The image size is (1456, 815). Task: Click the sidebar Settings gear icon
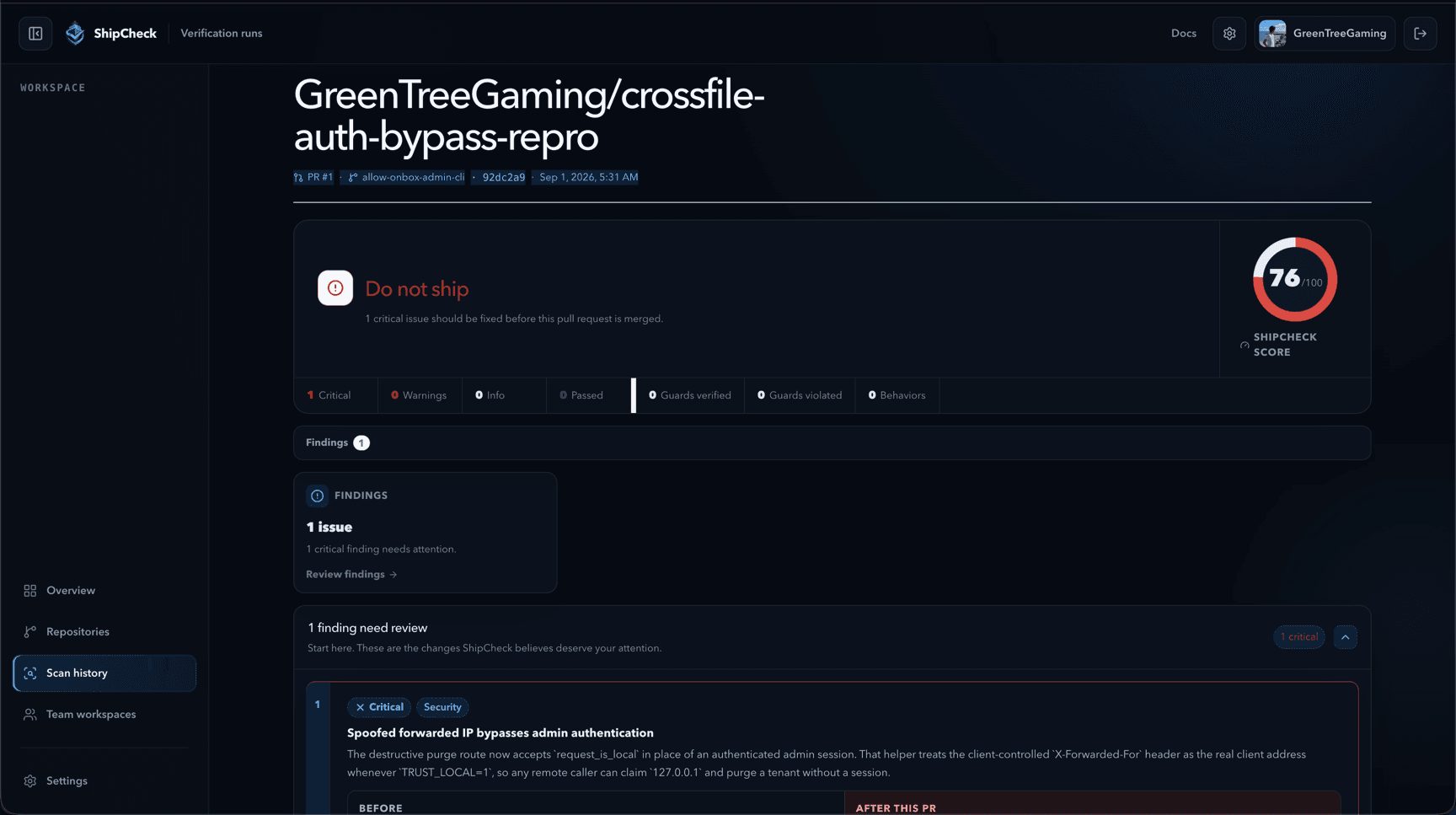tap(30, 781)
